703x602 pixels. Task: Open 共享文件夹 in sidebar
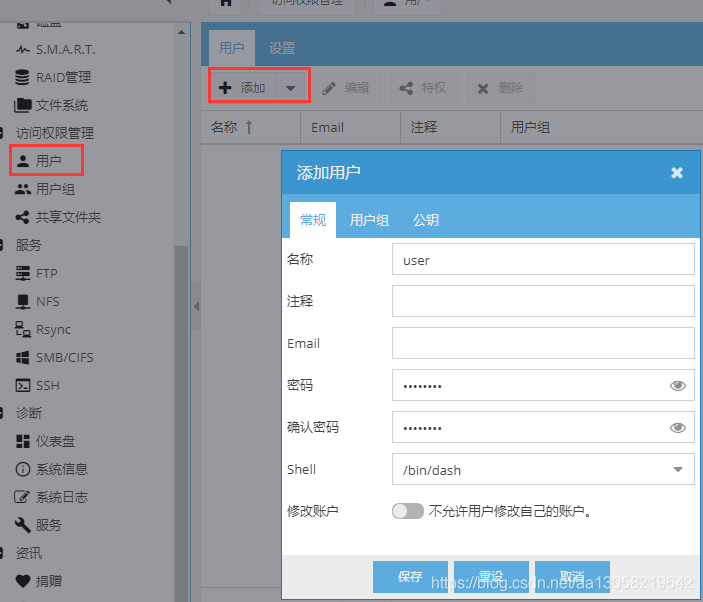coord(68,217)
